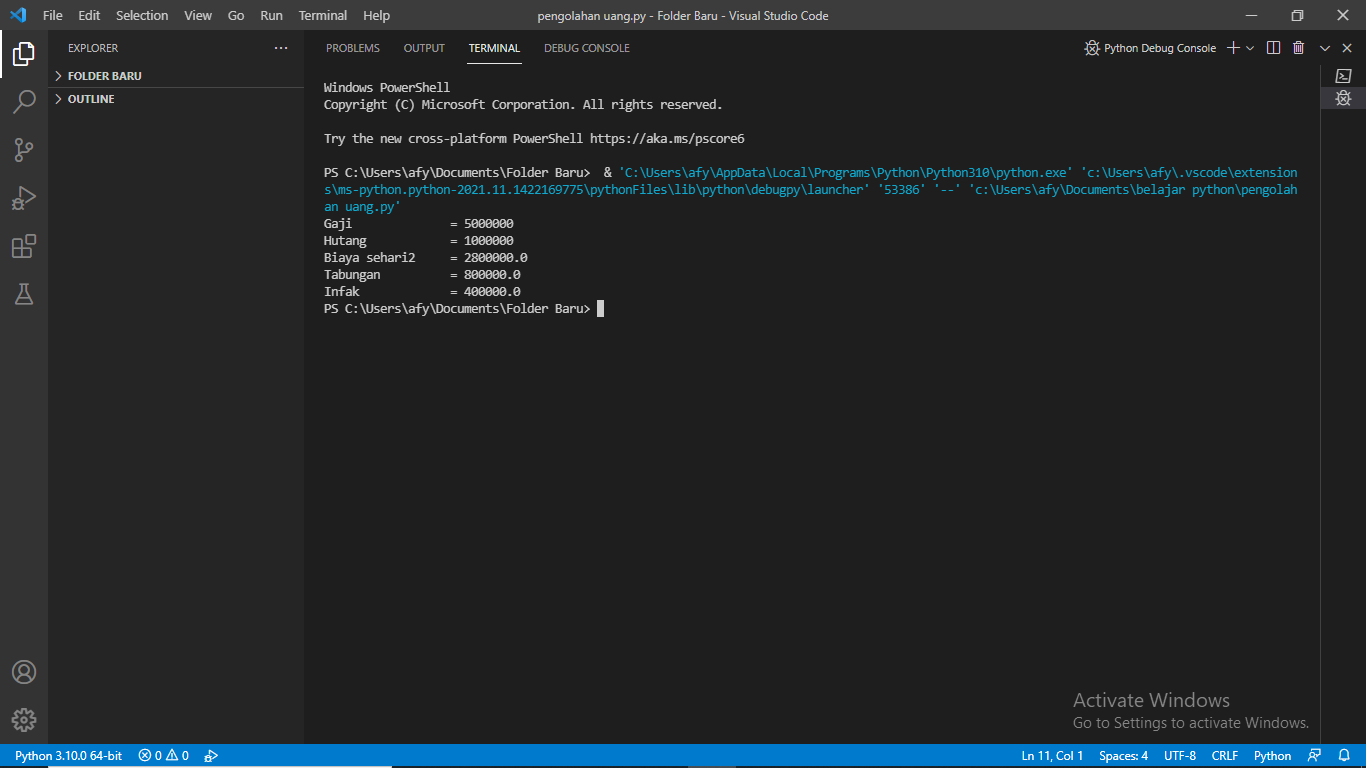Split the terminal

point(1273,48)
